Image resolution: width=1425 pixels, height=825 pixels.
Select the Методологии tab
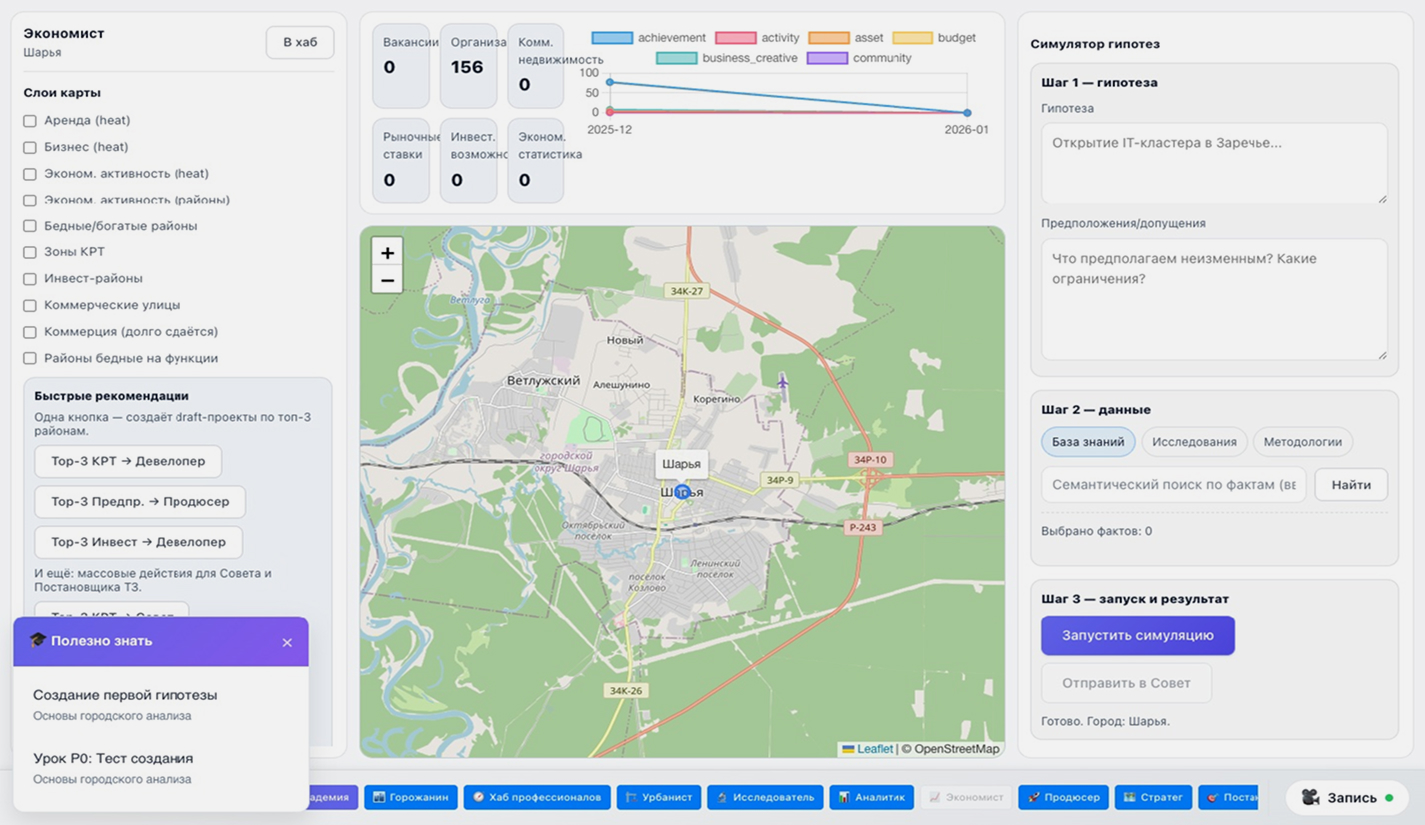(x=1302, y=442)
